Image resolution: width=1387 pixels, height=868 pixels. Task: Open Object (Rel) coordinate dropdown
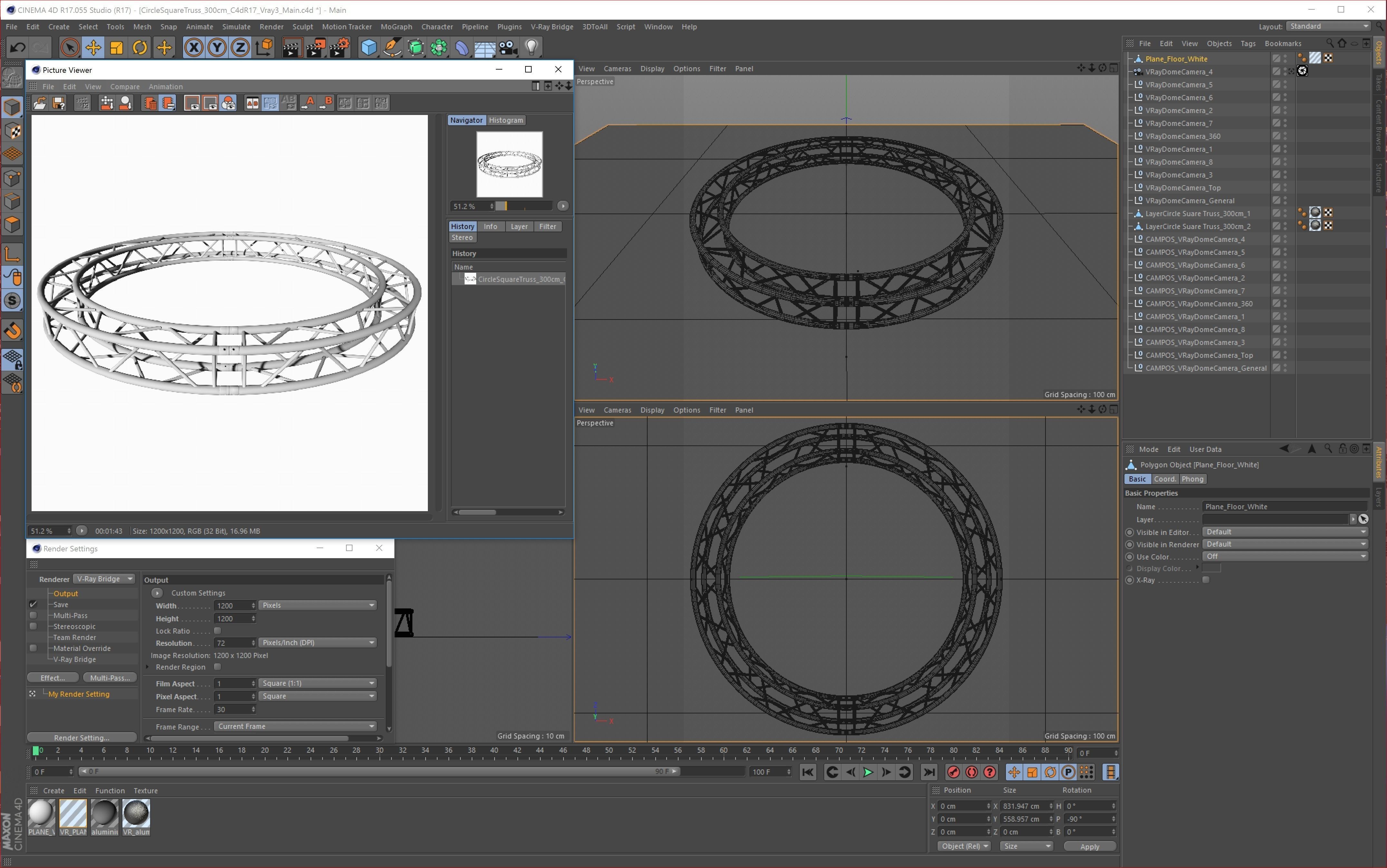point(965,846)
